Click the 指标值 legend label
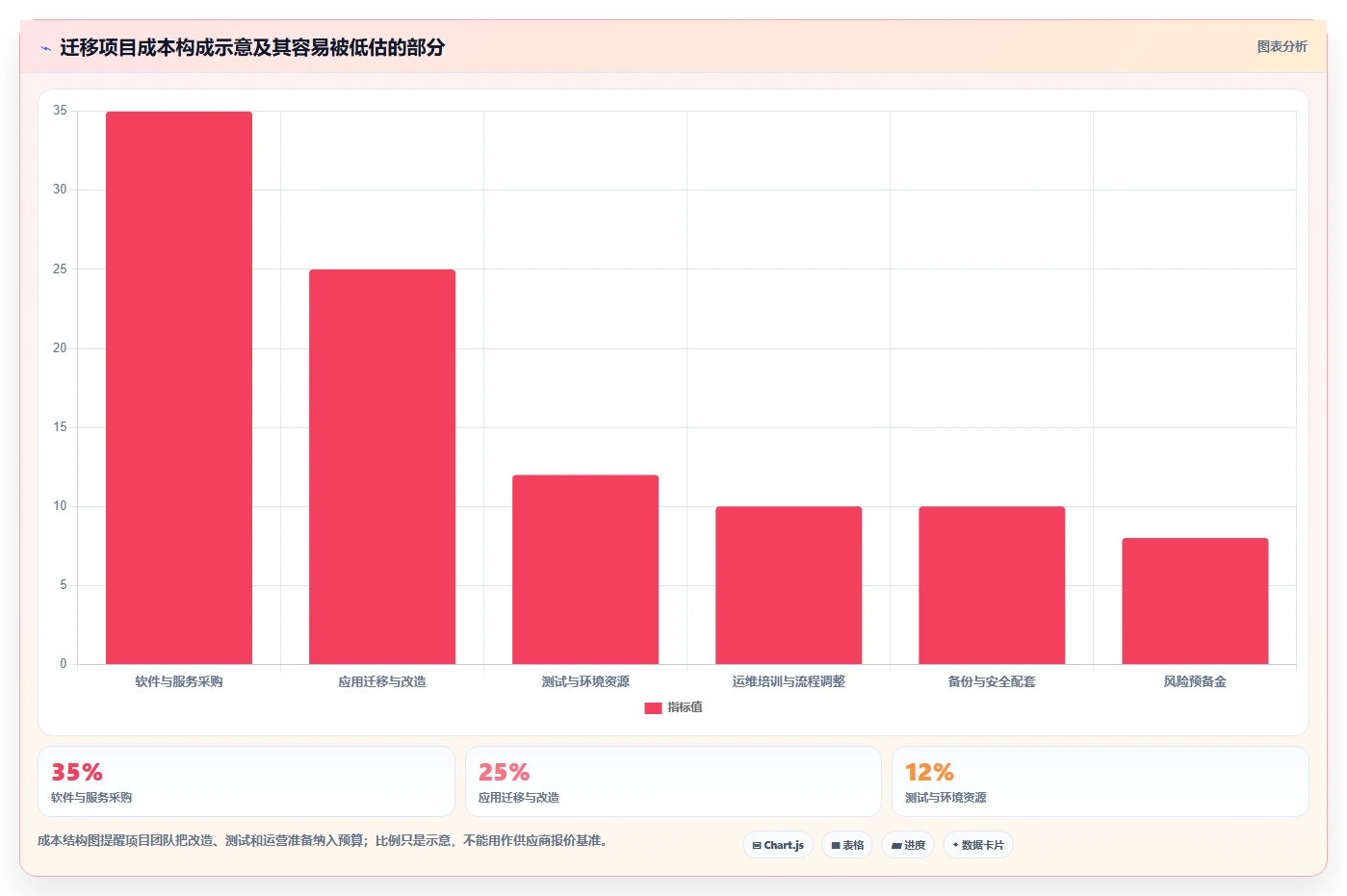 coord(685,707)
